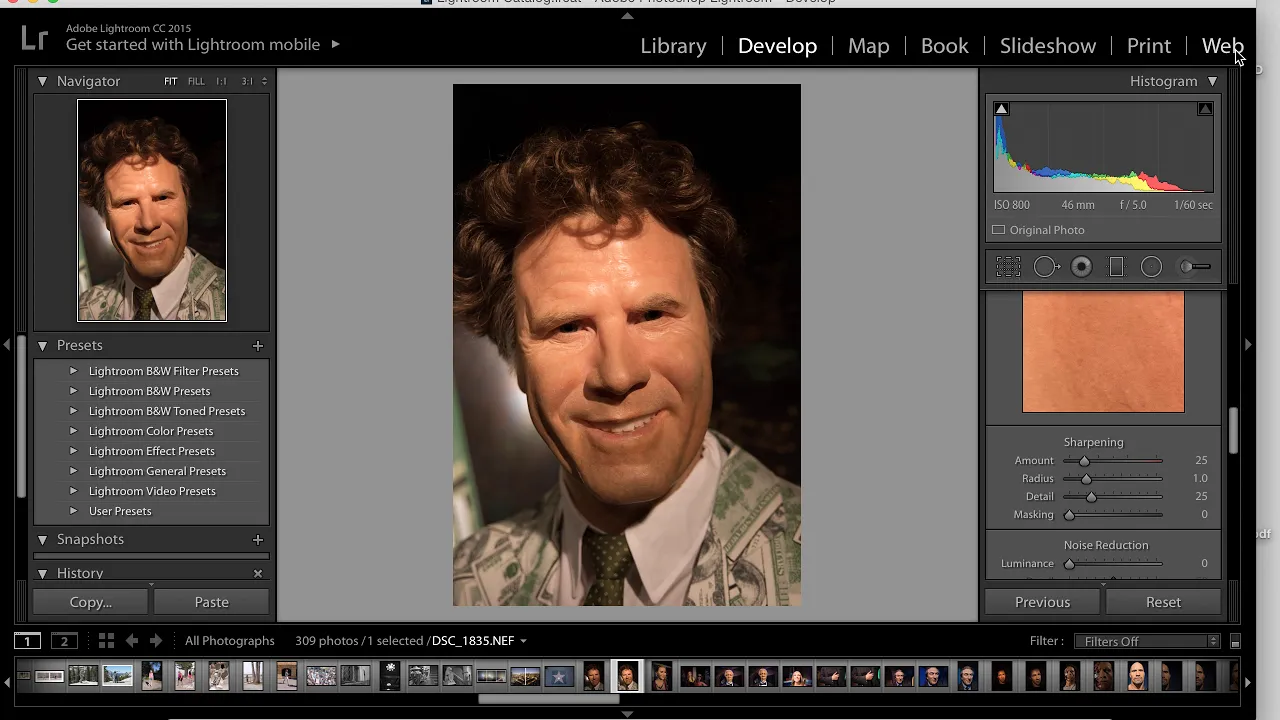Switch to the Web module
This screenshot has width=1280, height=720.
click(x=1222, y=46)
